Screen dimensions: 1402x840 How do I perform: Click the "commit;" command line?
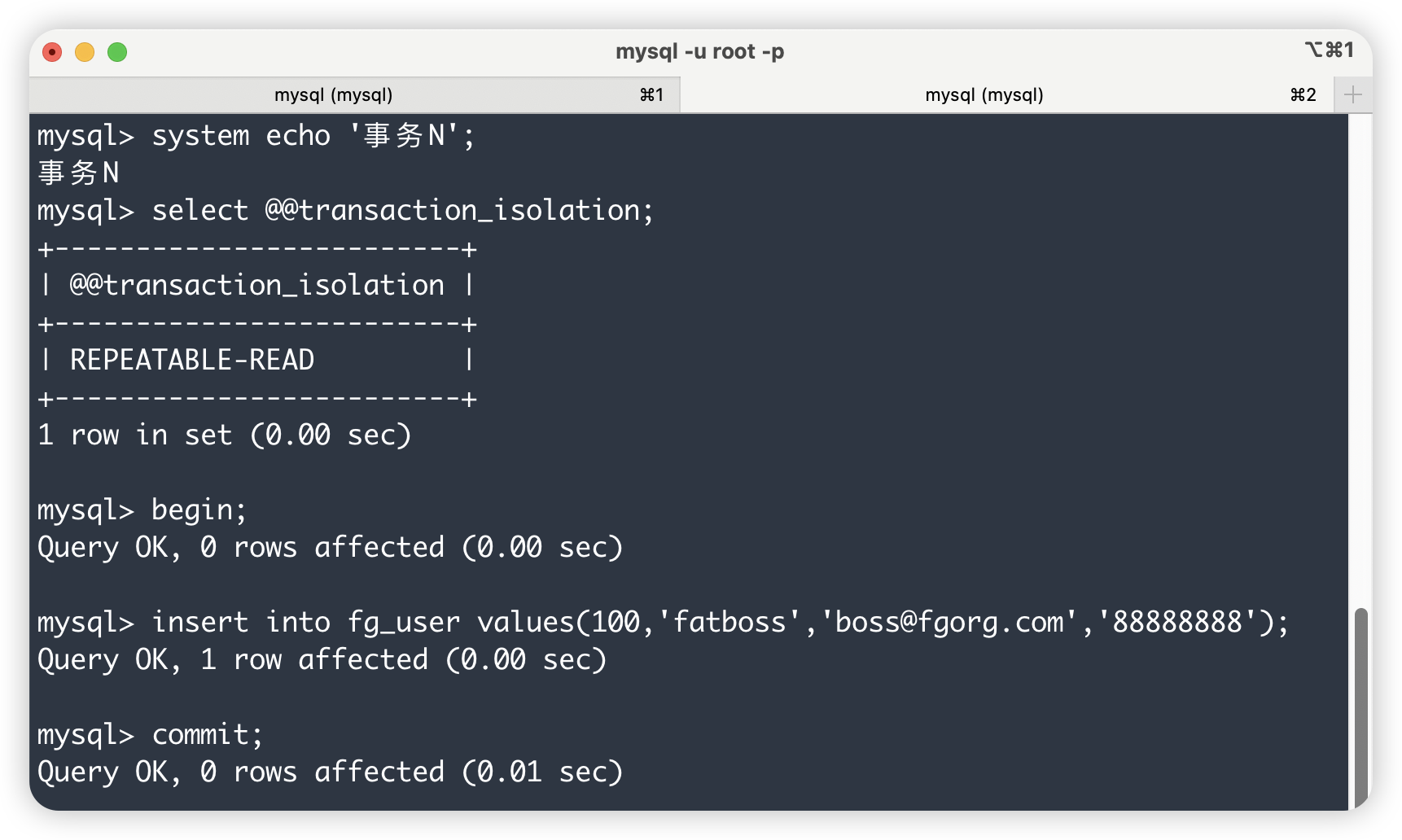[151, 735]
